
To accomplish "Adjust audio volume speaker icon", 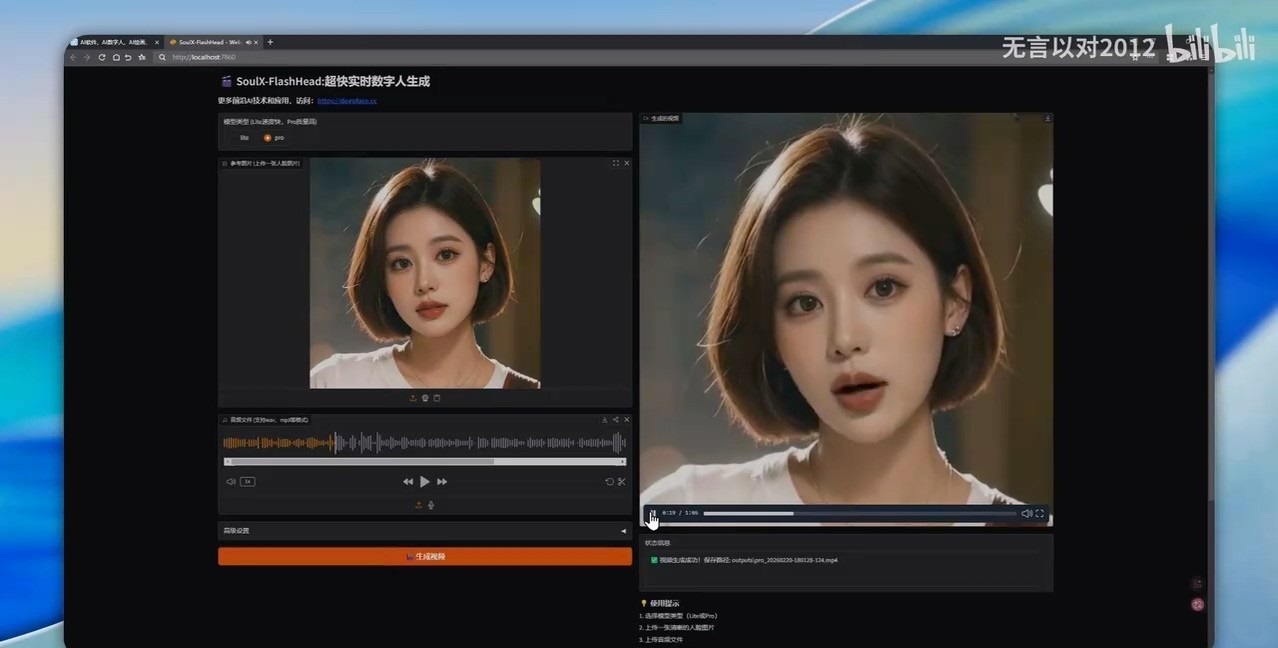I will coord(231,481).
